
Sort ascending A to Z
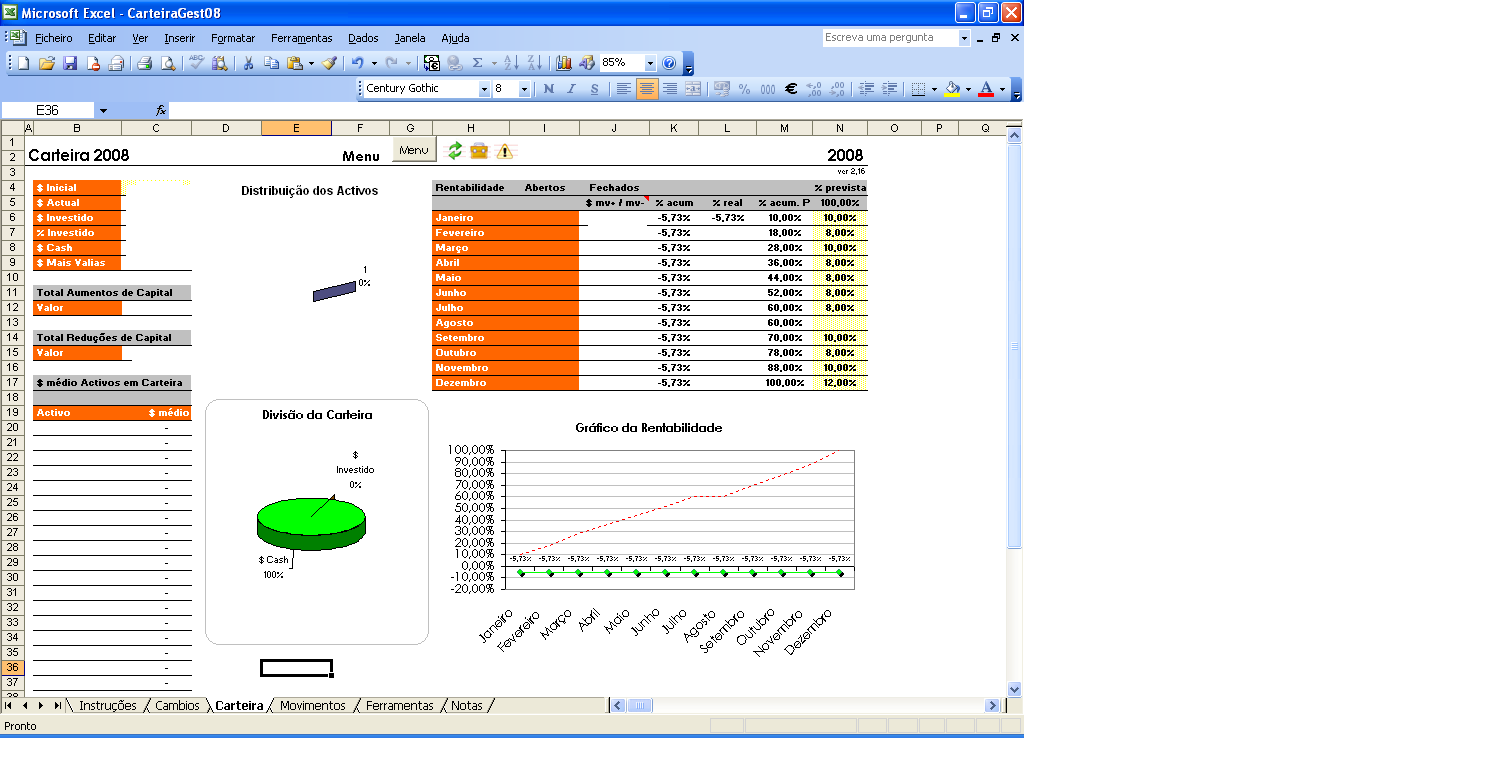pyautogui.click(x=511, y=63)
